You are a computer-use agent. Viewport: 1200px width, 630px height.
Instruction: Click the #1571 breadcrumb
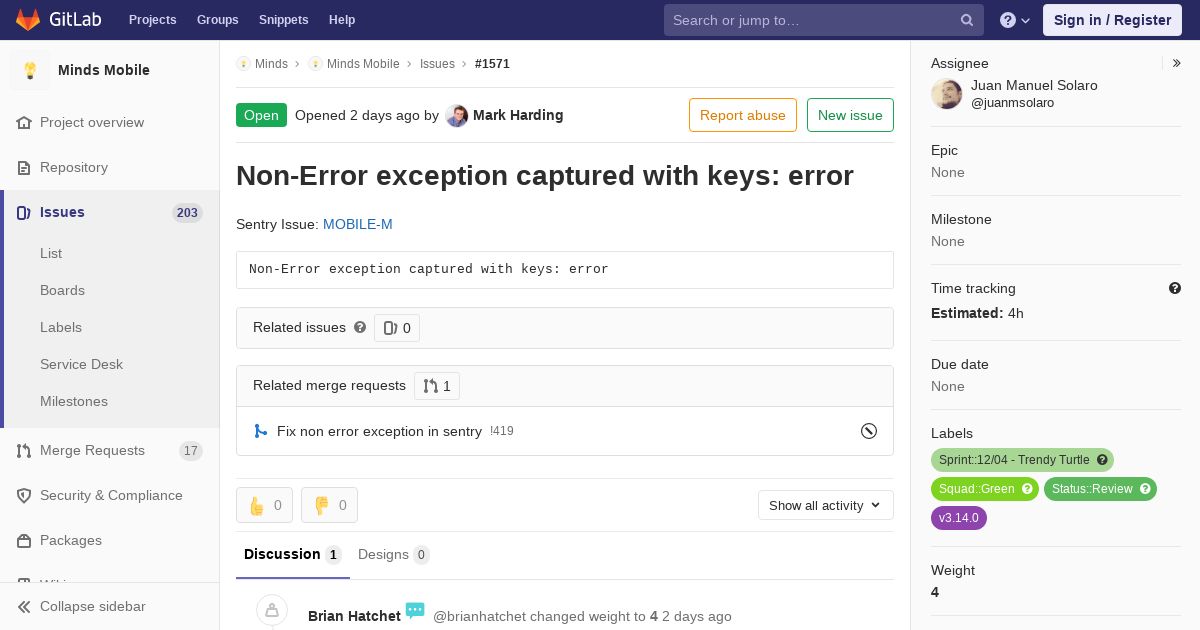pos(492,63)
